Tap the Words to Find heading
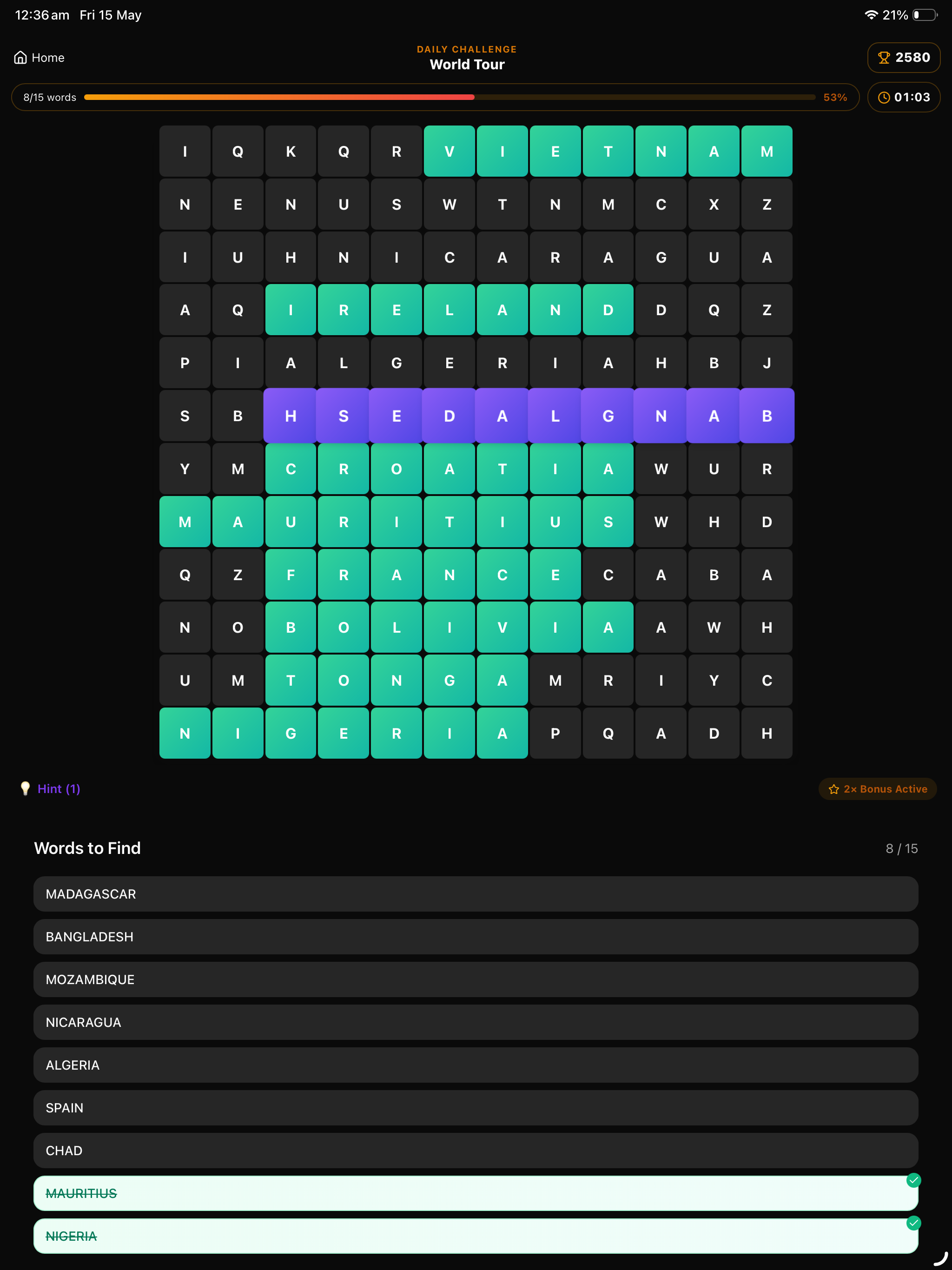952x1270 pixels. 87,848
